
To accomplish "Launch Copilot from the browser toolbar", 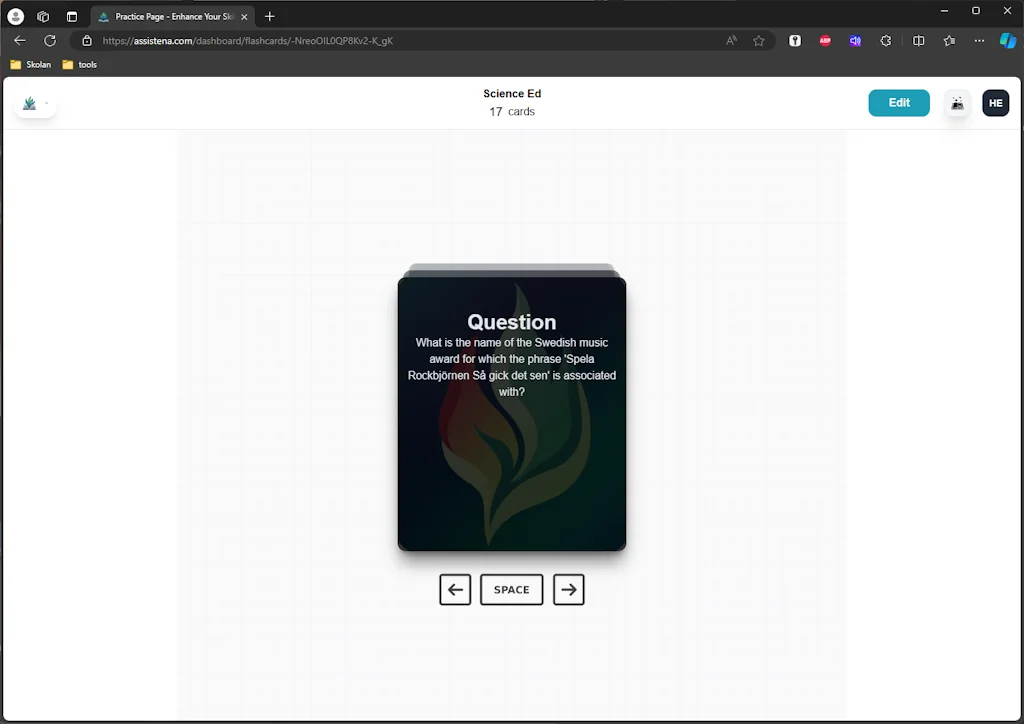I will pos(1008,41).
